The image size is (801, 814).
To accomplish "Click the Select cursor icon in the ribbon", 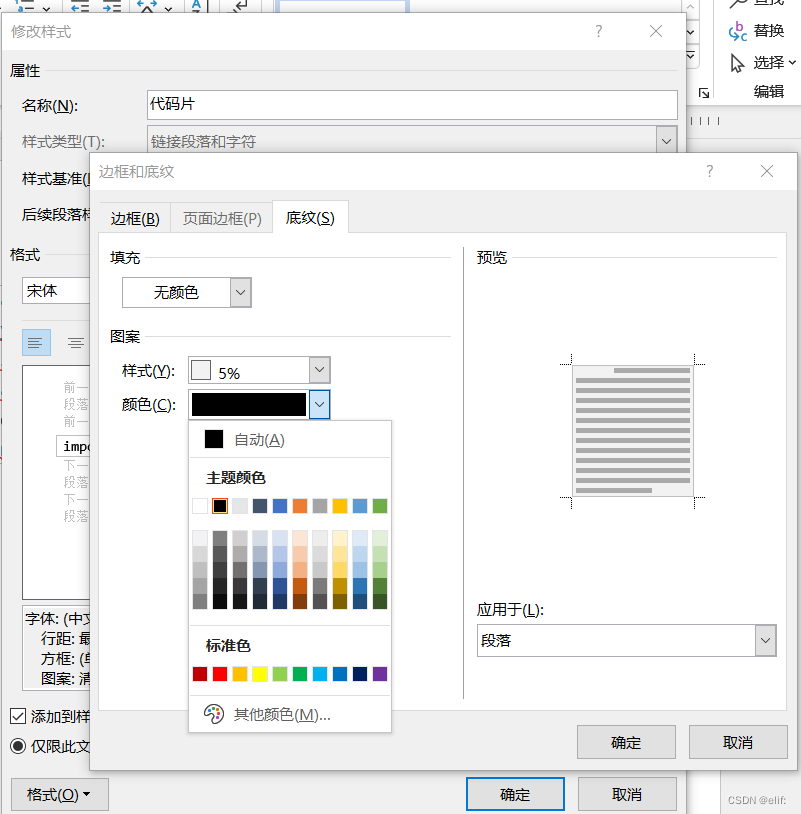I will 737,63.
